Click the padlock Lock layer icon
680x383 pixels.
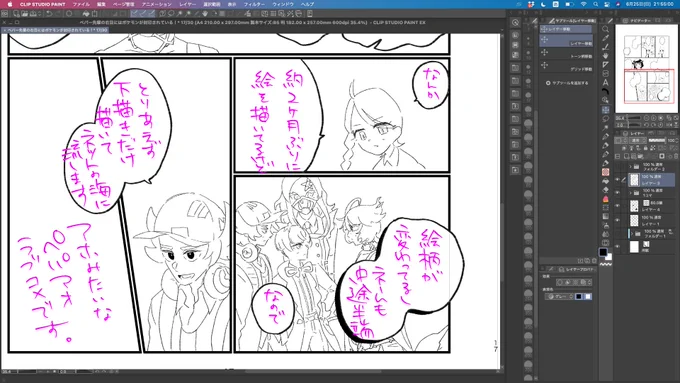pyautogui.click(x=645, y=148)
